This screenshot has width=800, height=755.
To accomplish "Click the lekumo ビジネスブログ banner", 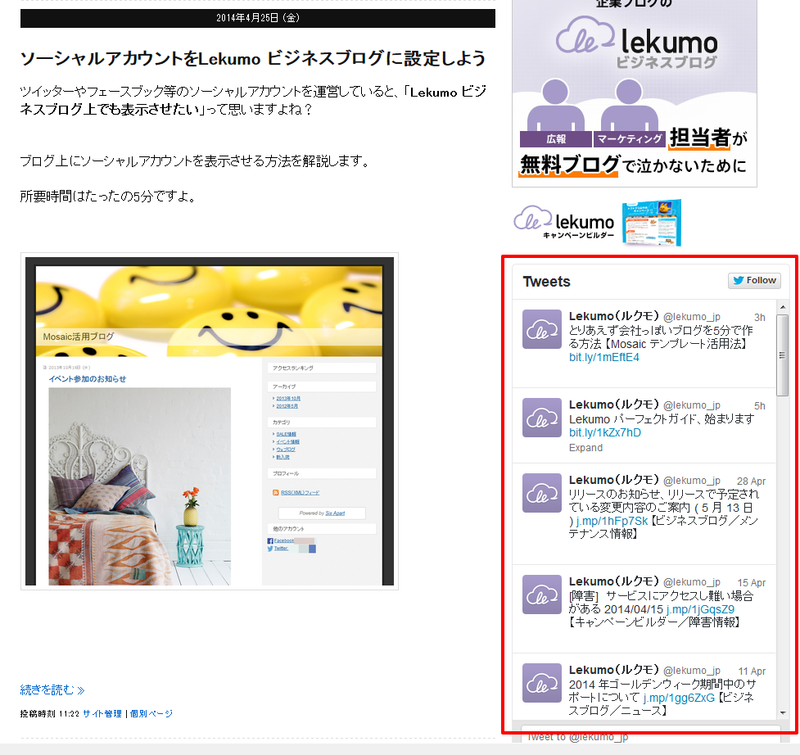I will 634,93.
